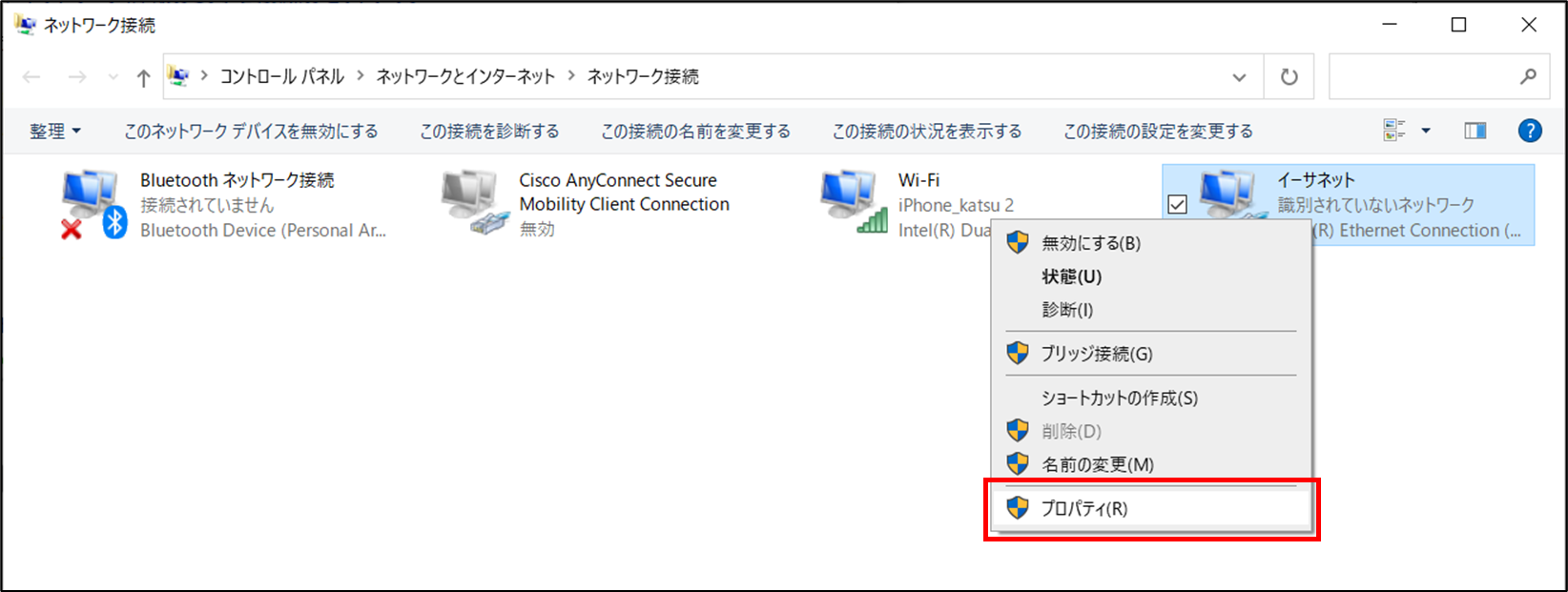Click Cisco AnyConnect Secure Mobility label
This screenshot has height=592, width=1568.
[x=625, y=192]
